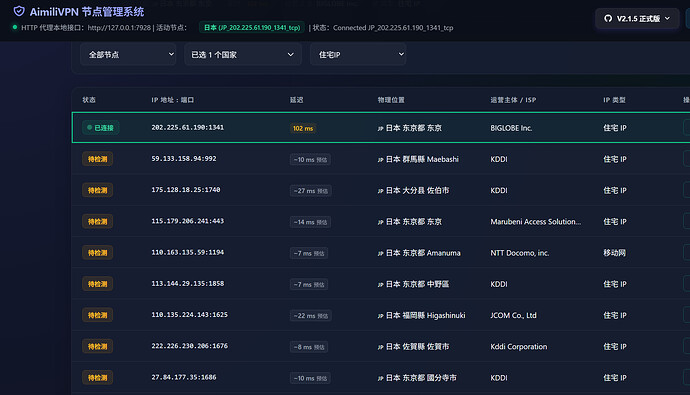Screen dimensions: 690x395
Task: Click the ~8 ms latency estimate badge
Action: point(308,347)
